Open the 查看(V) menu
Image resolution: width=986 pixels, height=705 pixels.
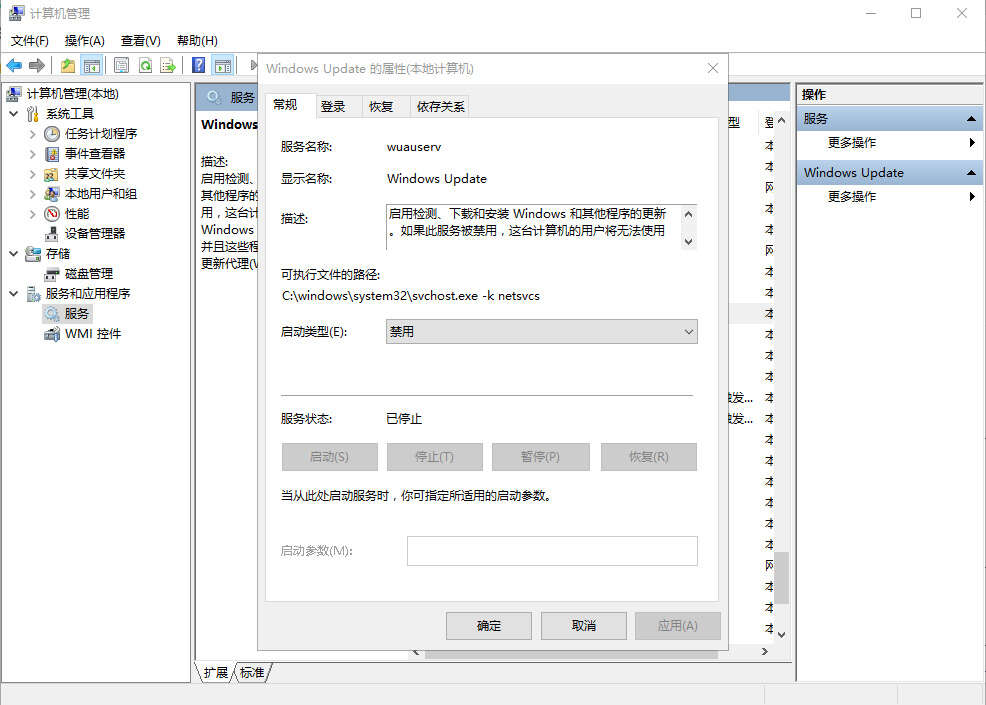pos(141,41)
